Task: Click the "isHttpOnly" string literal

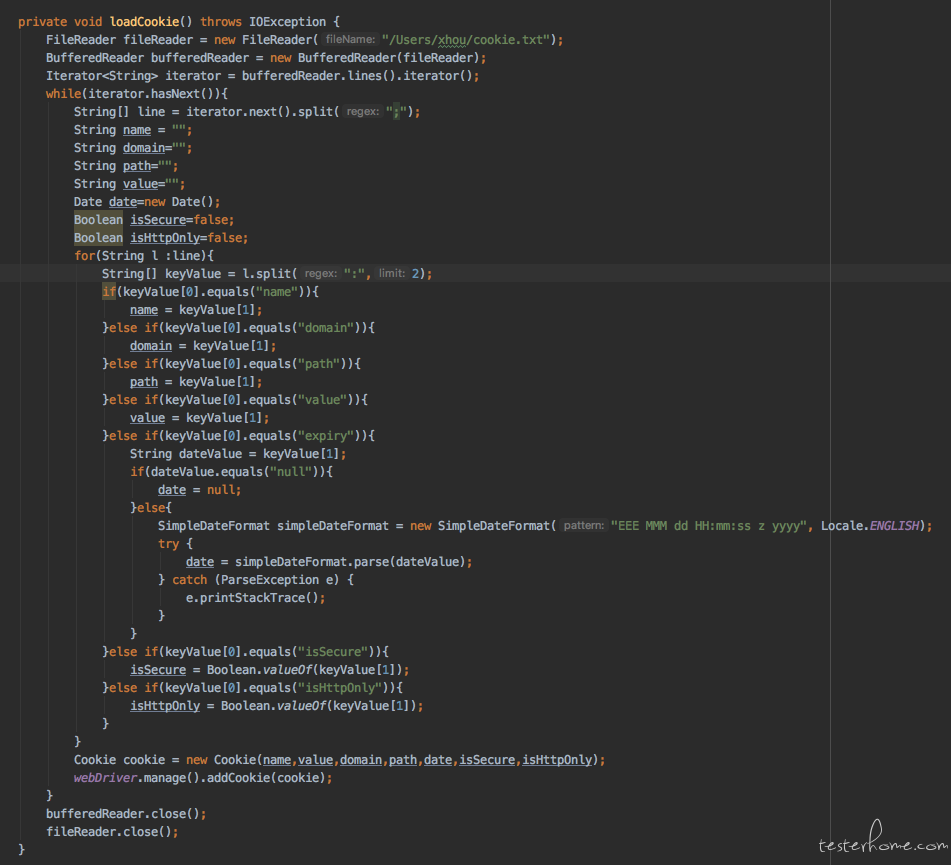Action: pyautogui.click(x=340, y=688)
